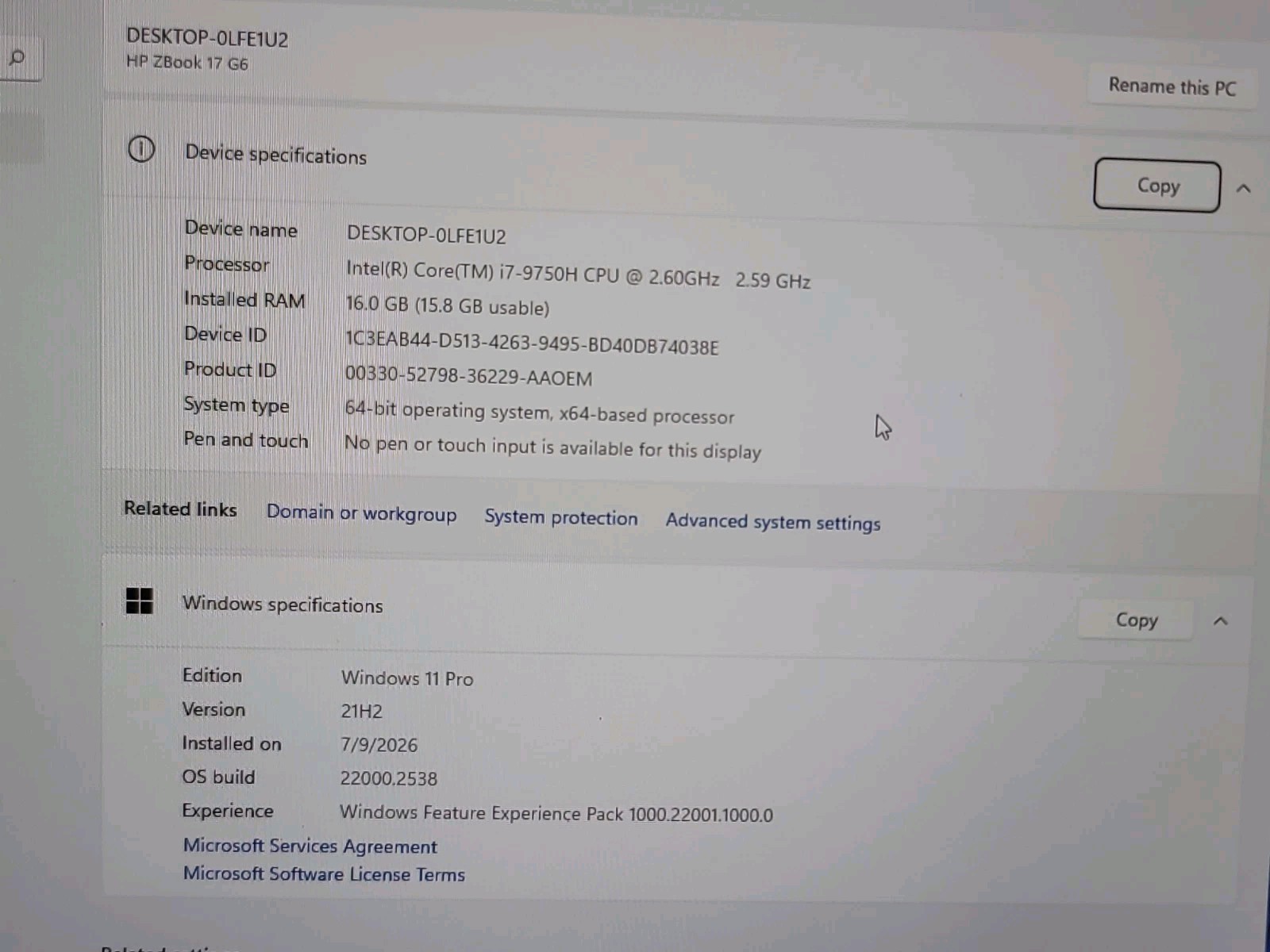Click the OS build label
1270x952 pixels.
(218, 777)
